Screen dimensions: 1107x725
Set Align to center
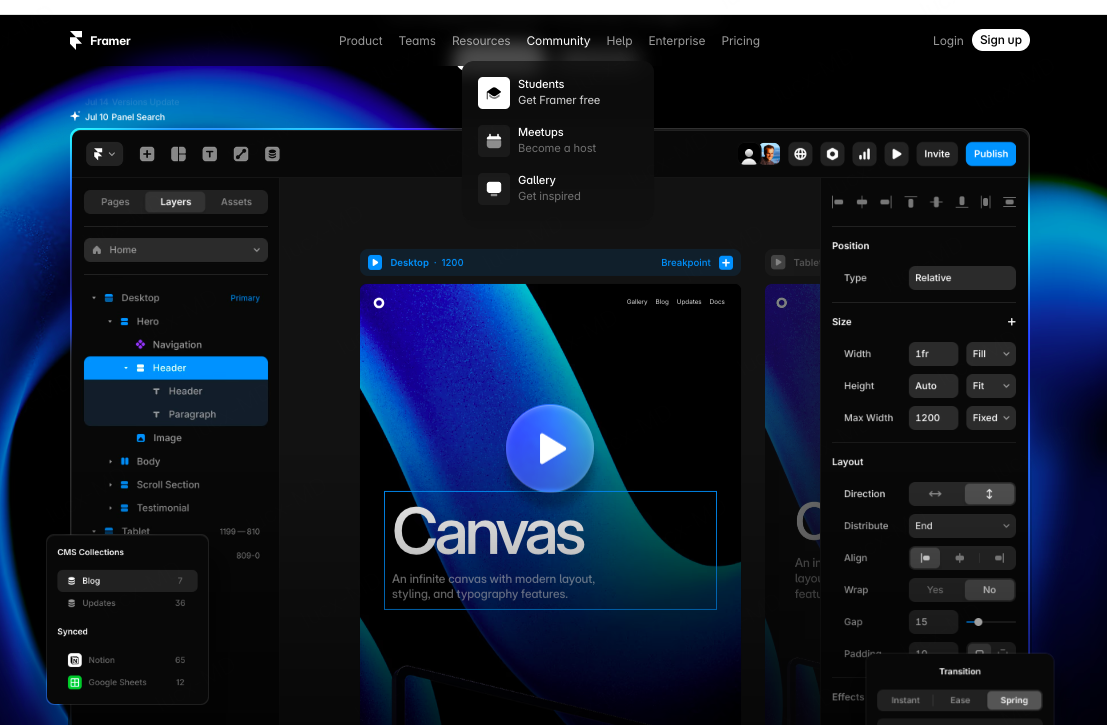[x=959, y=558]
